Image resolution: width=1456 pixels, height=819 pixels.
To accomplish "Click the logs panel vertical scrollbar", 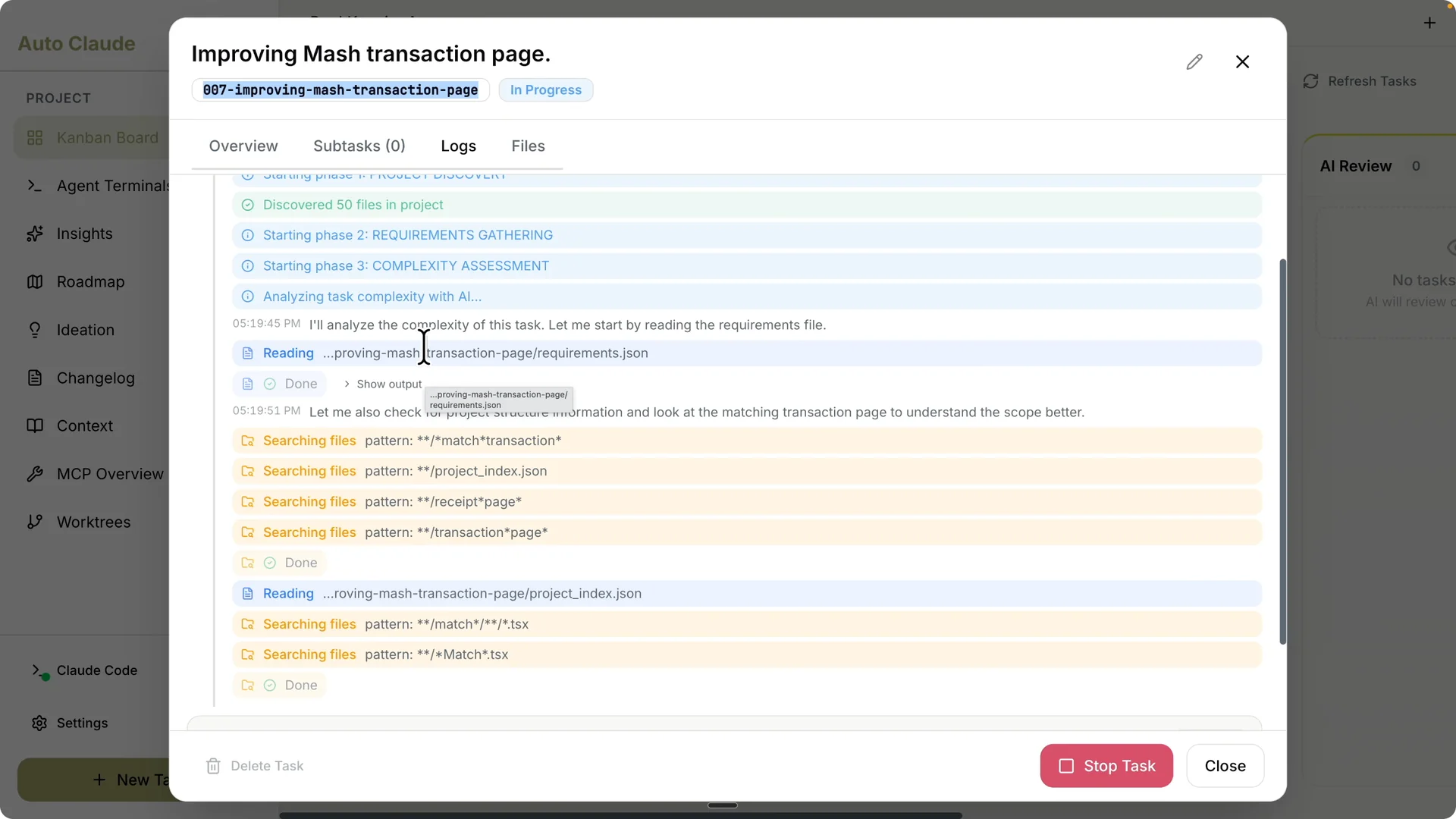I will coord(1282,451).
